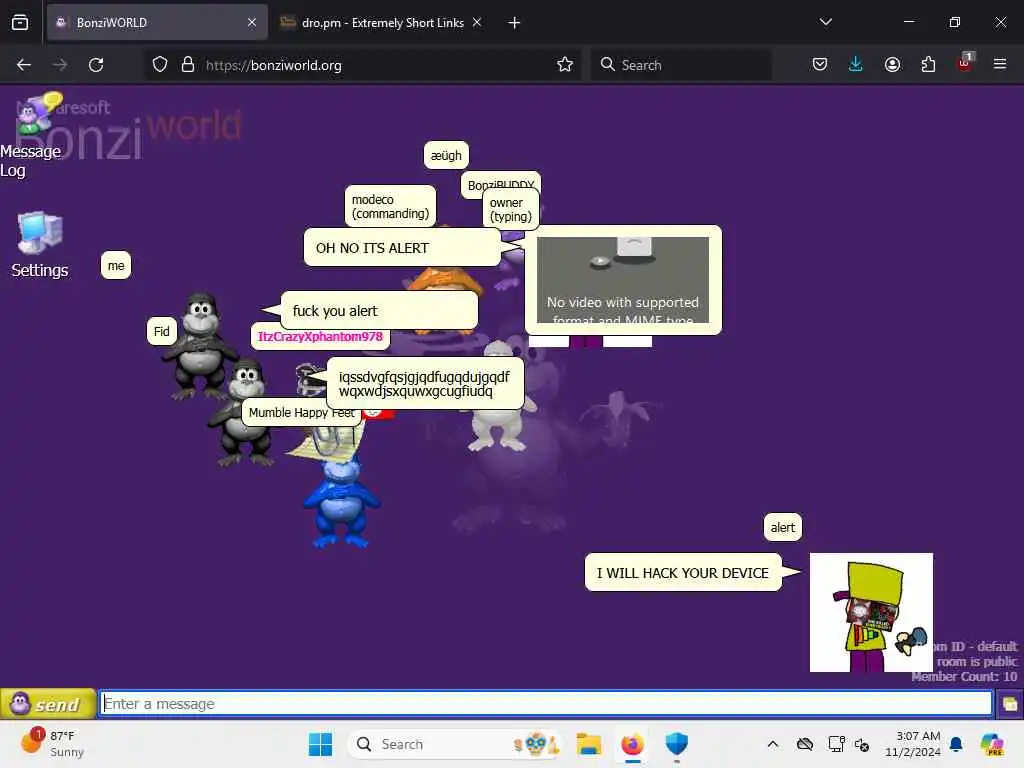Focus the Enter a message field
1024x768 pixels.
click(x=546, y=704)
